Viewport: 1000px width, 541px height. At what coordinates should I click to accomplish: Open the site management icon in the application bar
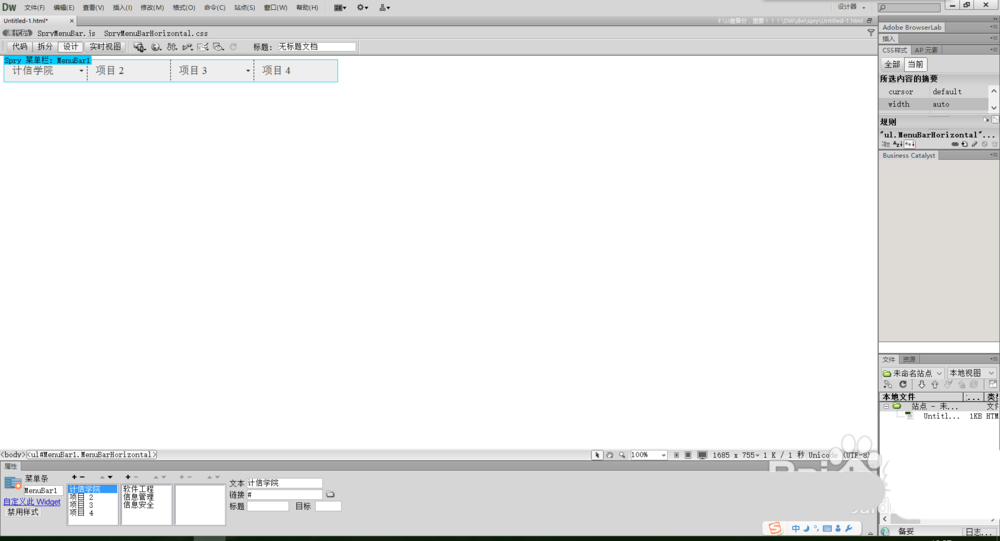[x=384, y=8]
